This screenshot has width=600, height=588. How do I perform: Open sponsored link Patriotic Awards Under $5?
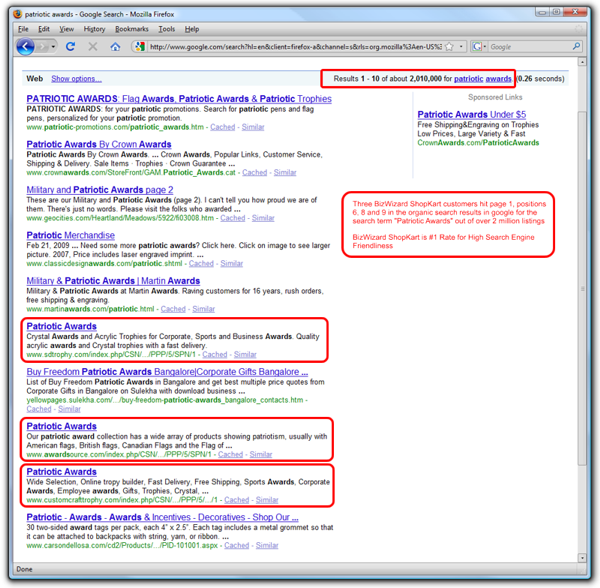[x=471, y=114]
